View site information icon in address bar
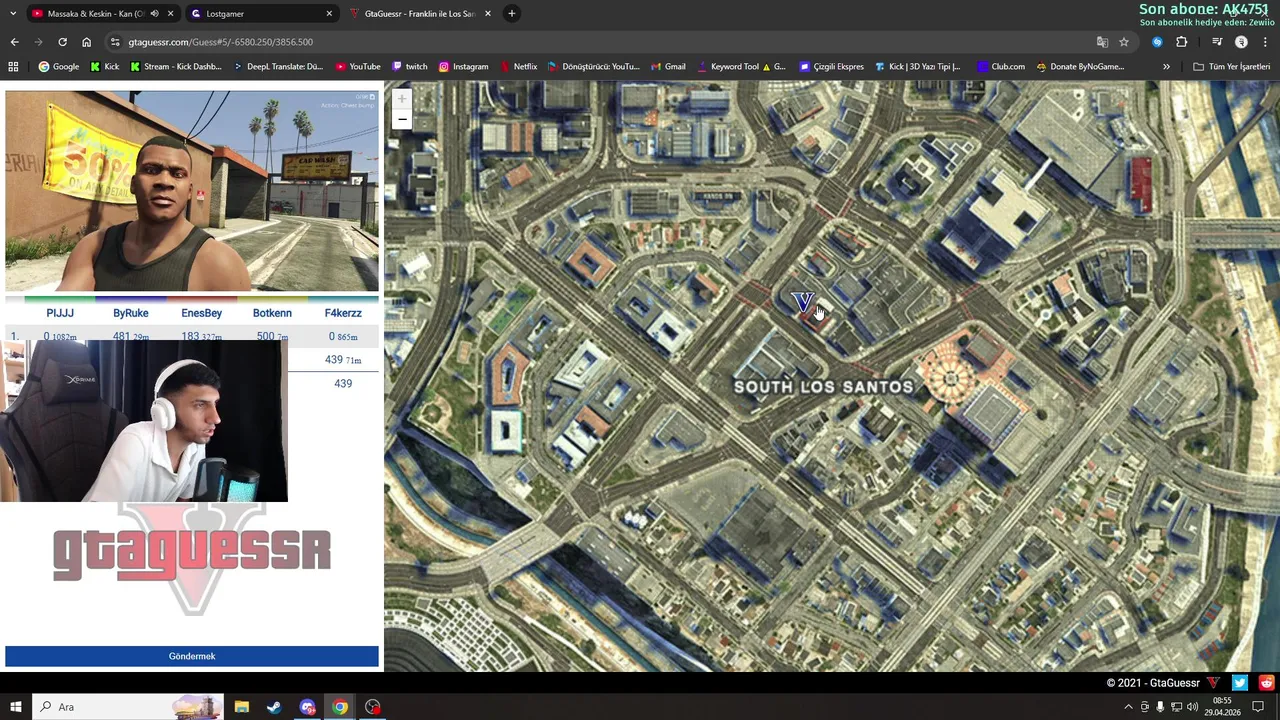Screen dimensions: 1280x720 (x=115, y=42)
